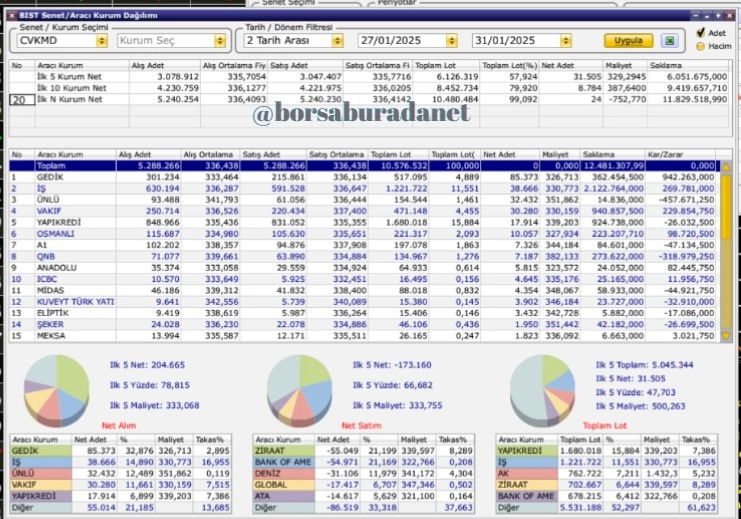741x519 pixels.
Task: Sort by Alış Adet column in broker table
Action: [148, 155]
